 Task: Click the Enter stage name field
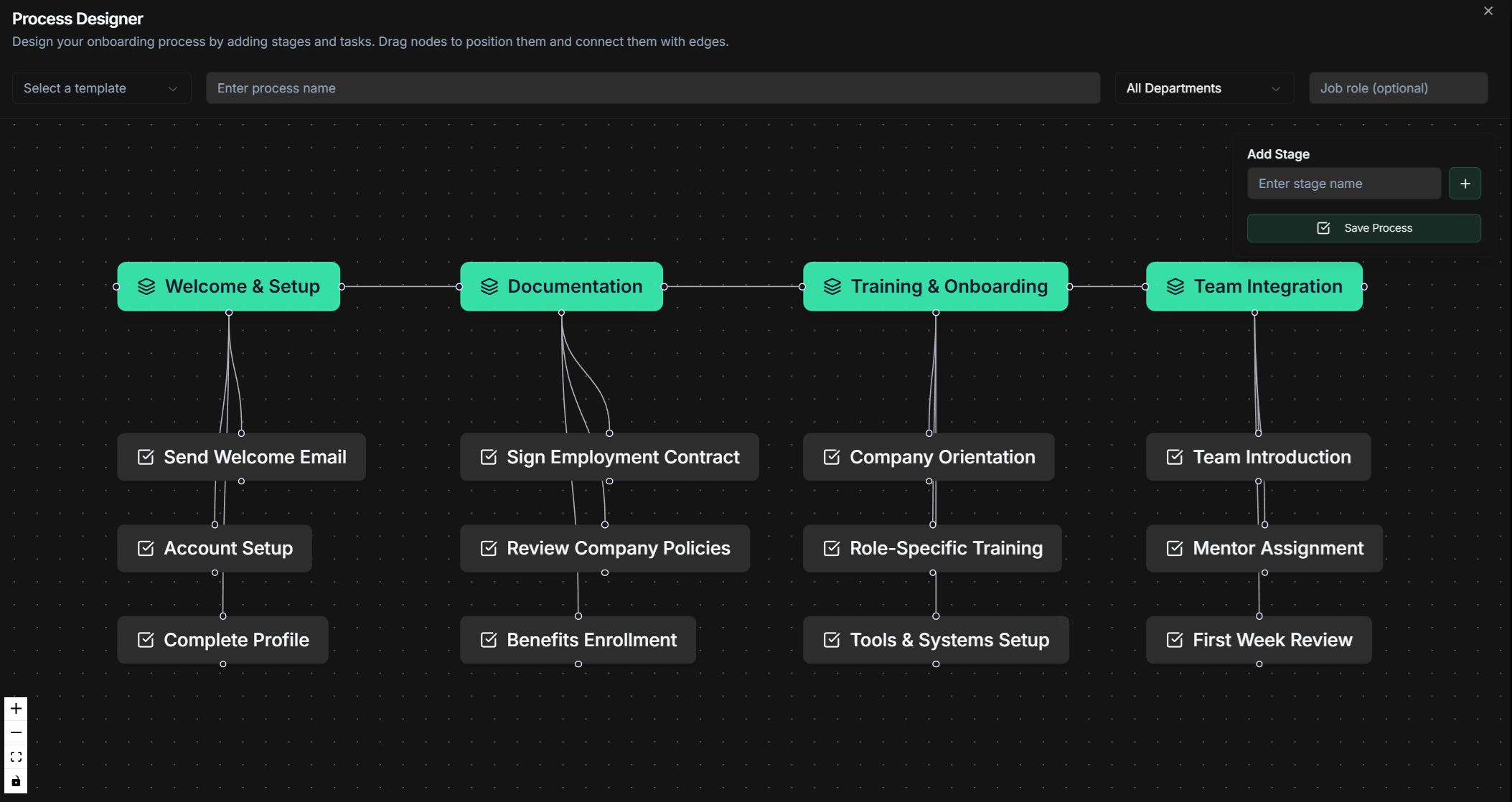coord(1343,183)
